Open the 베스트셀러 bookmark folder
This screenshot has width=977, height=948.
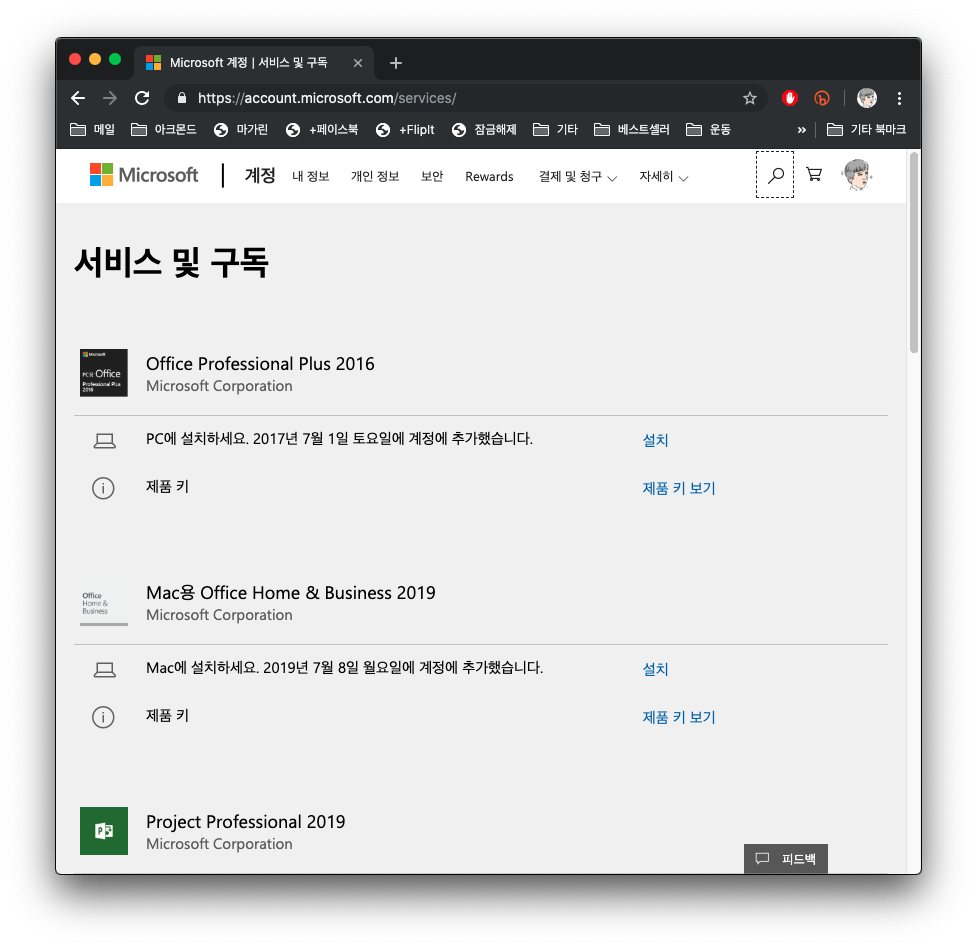pos(631,130)
